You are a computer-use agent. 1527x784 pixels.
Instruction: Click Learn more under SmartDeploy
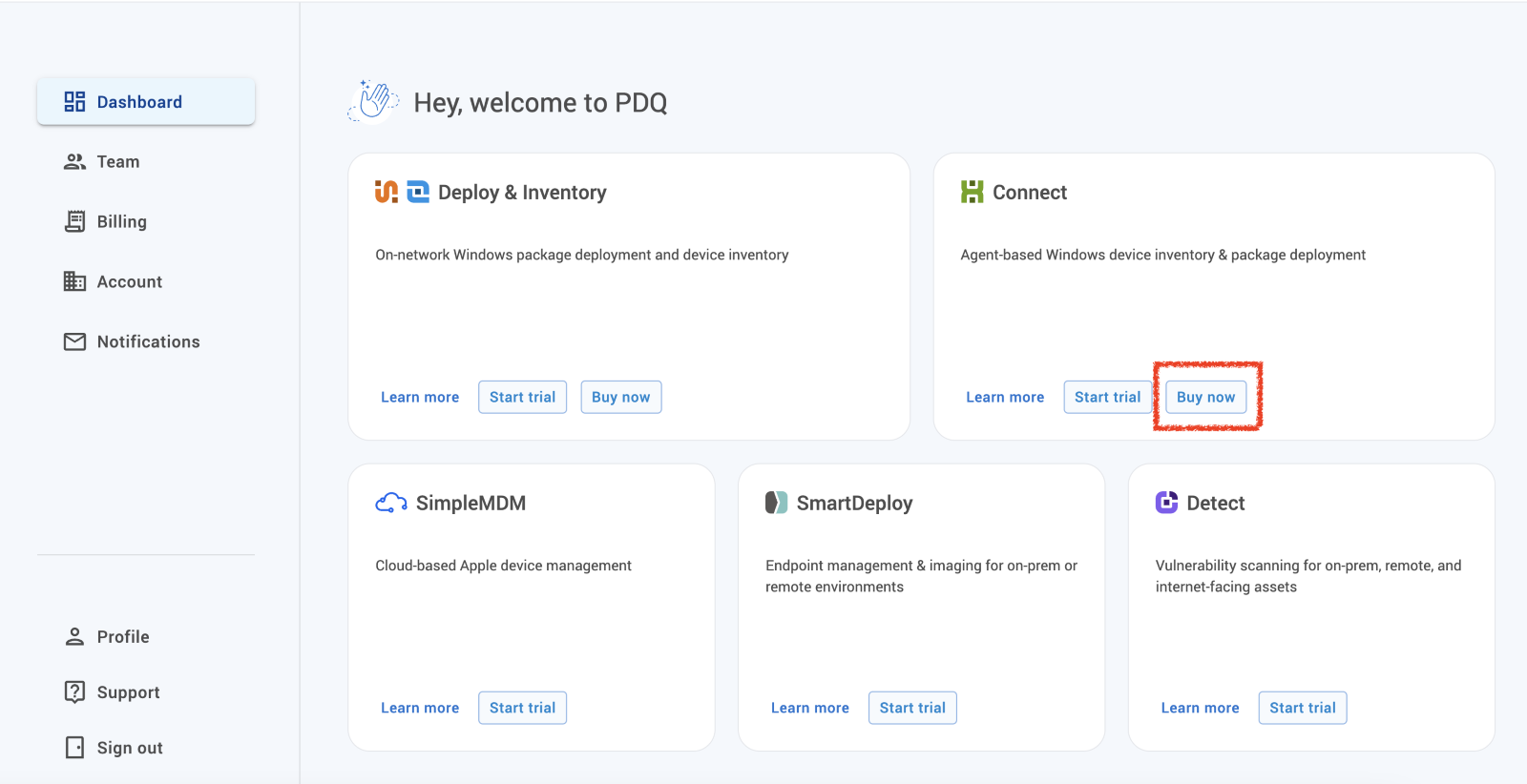pos(810,708)
